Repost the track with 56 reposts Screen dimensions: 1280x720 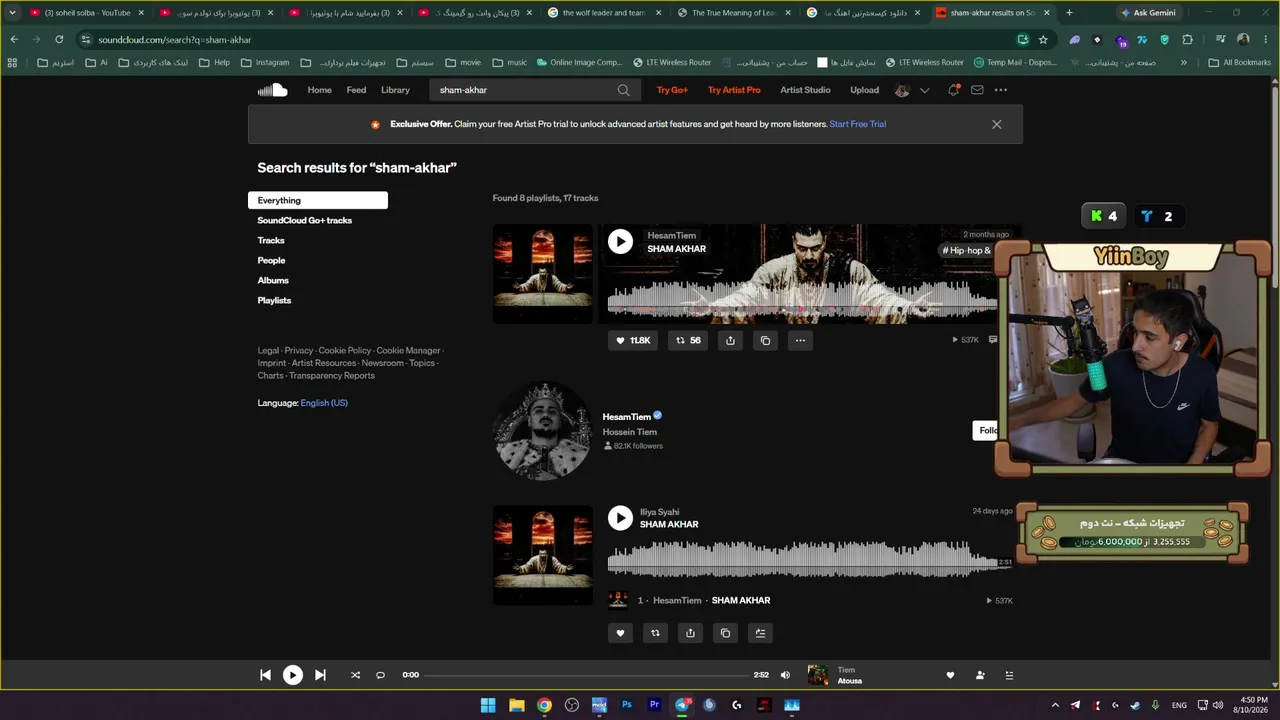click(x=688, y=340)
